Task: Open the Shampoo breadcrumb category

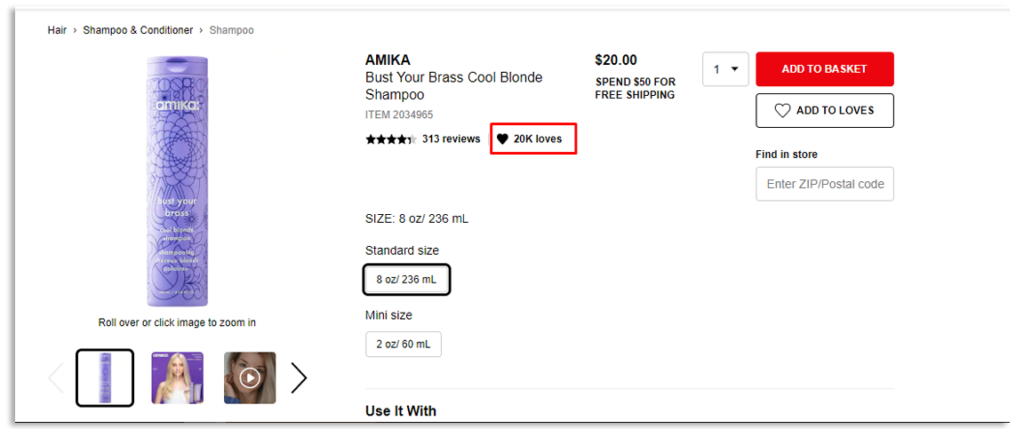Action: point(231,30)
